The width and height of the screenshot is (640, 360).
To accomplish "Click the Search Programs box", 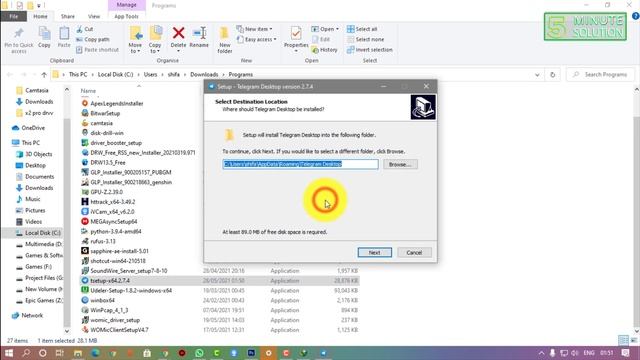I will pyautogui.click(x=600, y=75).
